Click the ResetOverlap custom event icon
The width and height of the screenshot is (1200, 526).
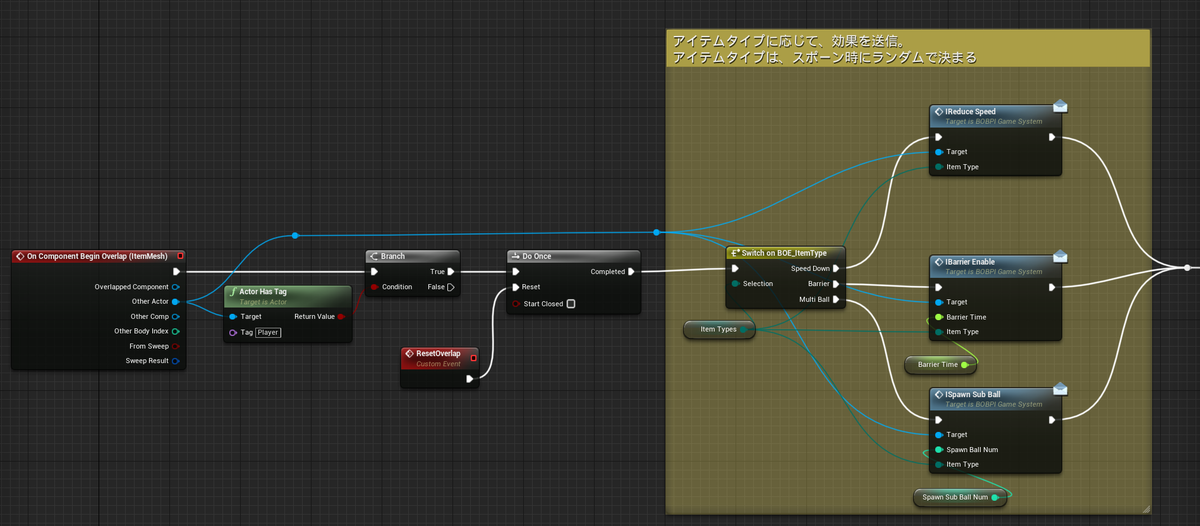point(409,353)
